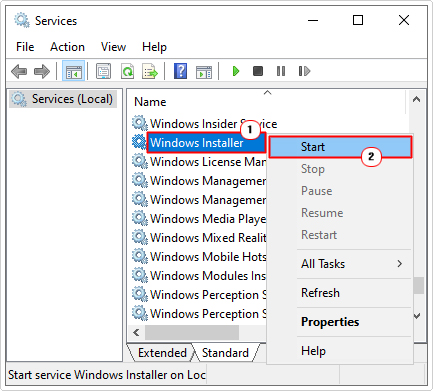Open the blue Help question mark icon
The image size is (433, 391).
(180, 71)
